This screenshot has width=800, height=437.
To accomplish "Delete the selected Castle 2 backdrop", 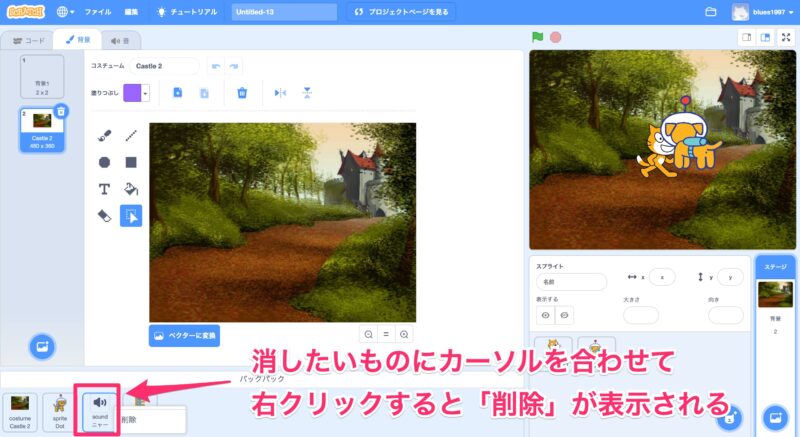I will [x=61, y=112].
